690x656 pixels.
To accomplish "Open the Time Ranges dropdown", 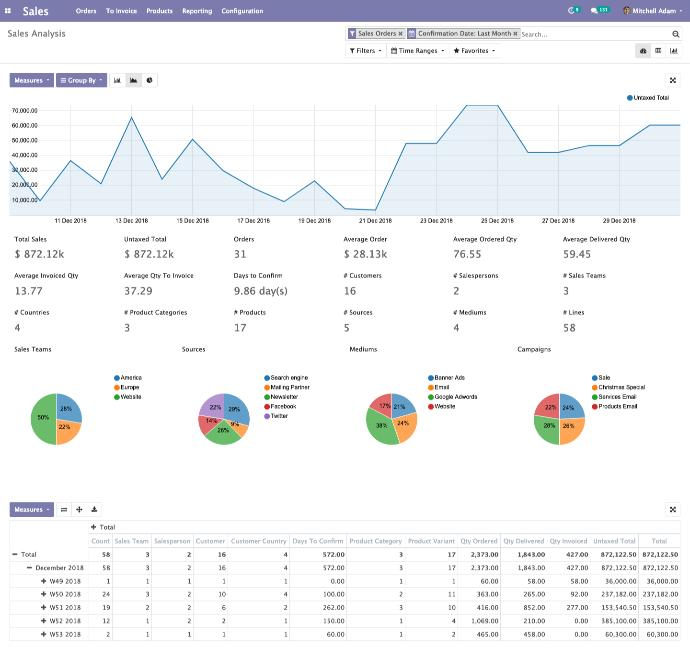I will coord(416,50).
